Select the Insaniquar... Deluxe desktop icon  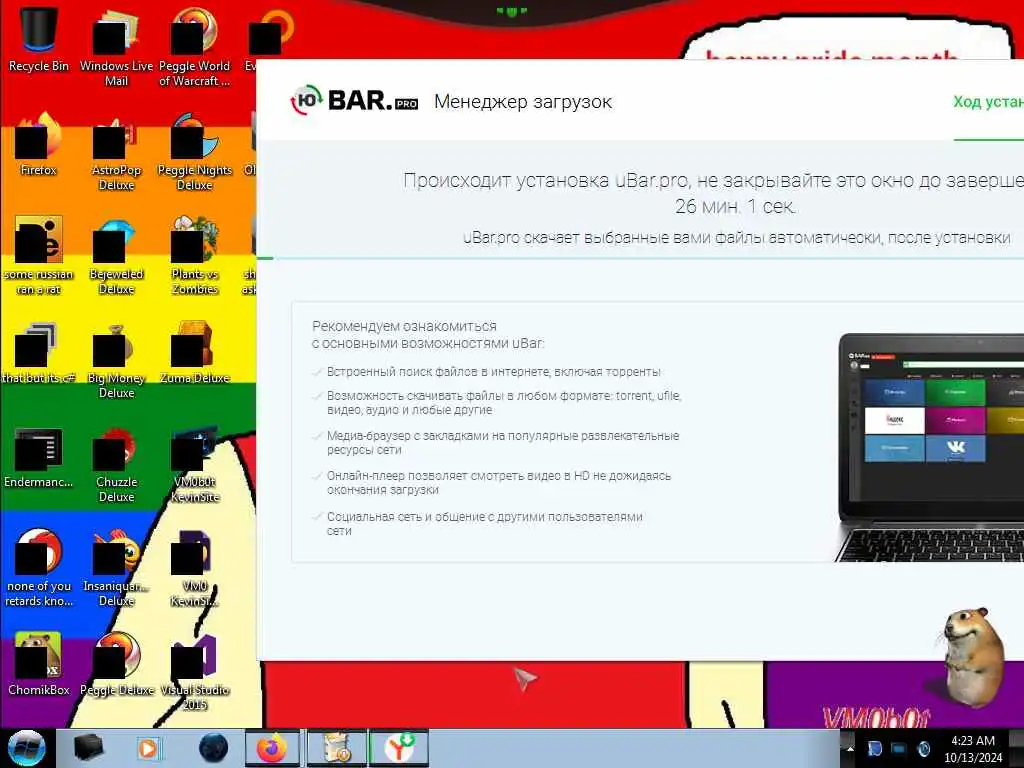coord(116,568)
